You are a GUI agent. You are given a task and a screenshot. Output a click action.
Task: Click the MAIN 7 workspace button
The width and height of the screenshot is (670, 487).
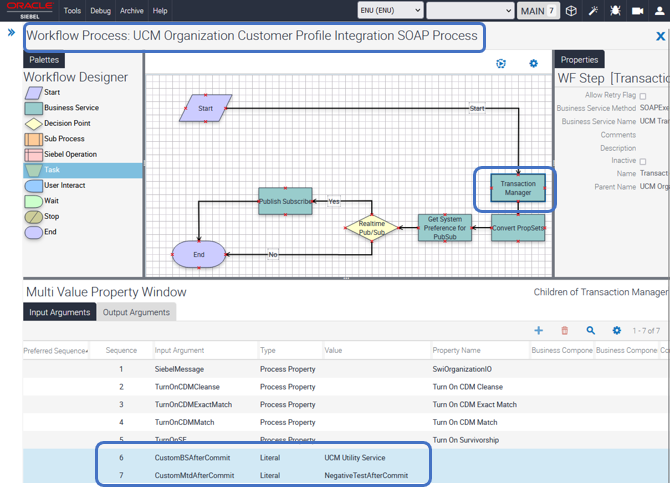(538, 11)
